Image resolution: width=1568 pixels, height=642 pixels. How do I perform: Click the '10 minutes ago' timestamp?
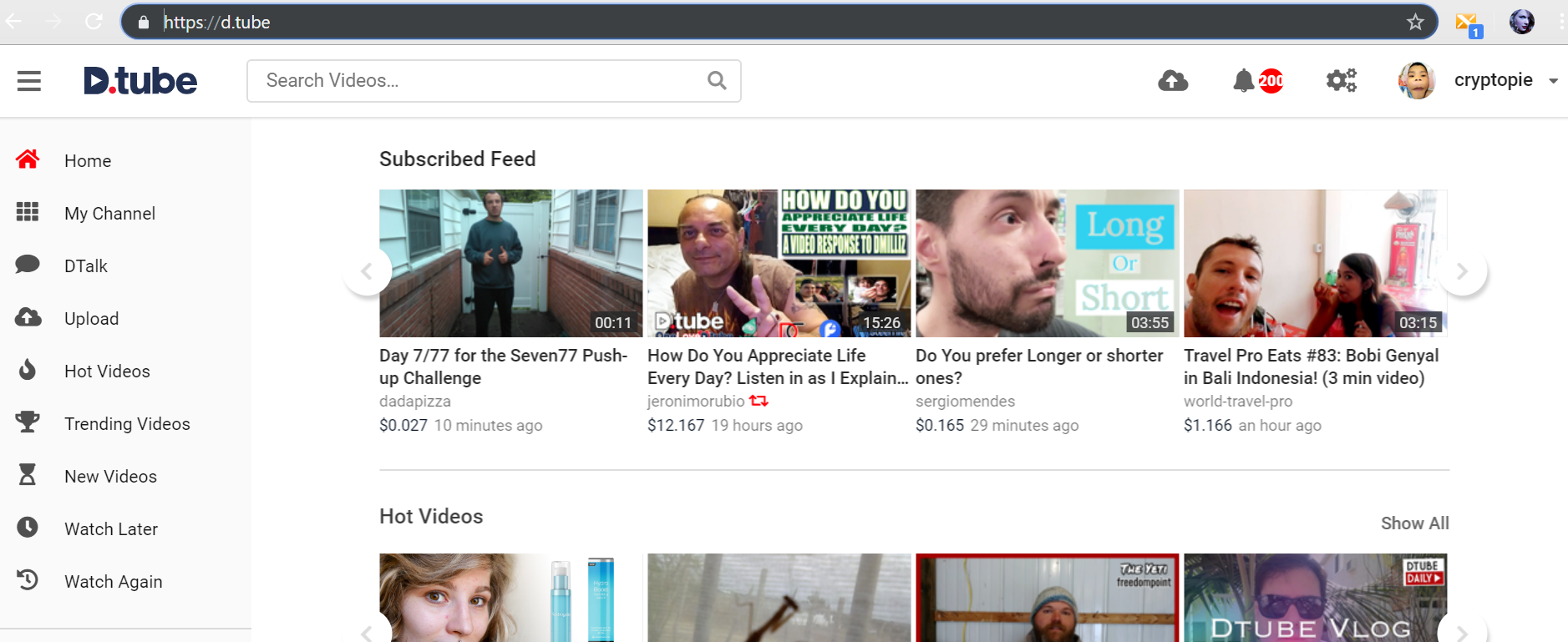[489, 425]
